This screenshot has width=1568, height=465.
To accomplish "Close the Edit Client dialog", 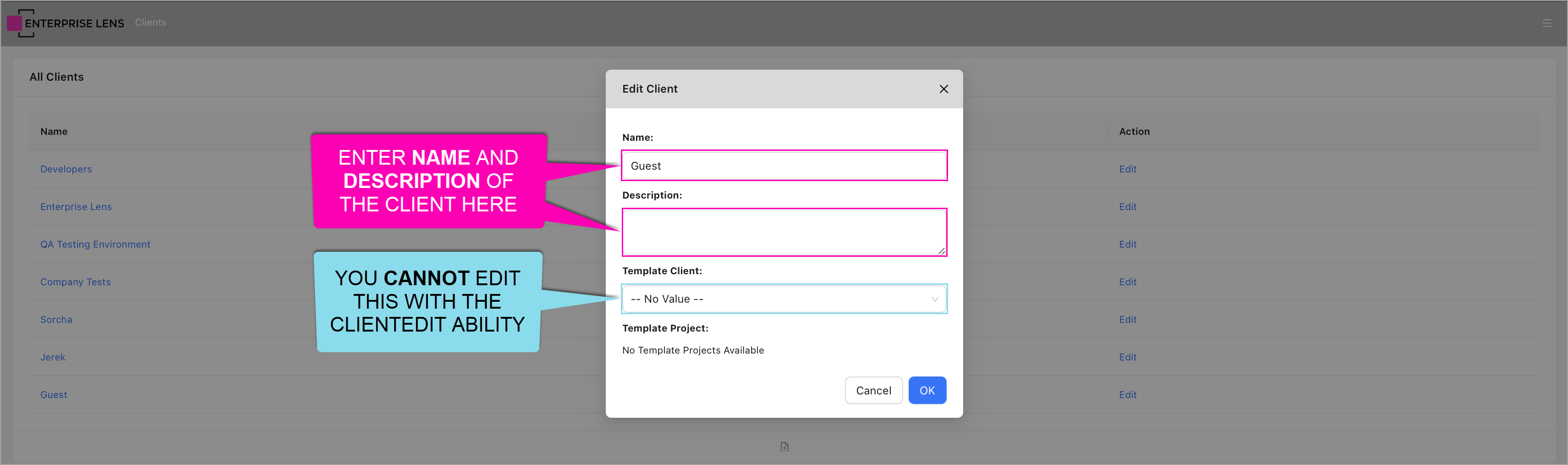I will (x=943, y=89).
